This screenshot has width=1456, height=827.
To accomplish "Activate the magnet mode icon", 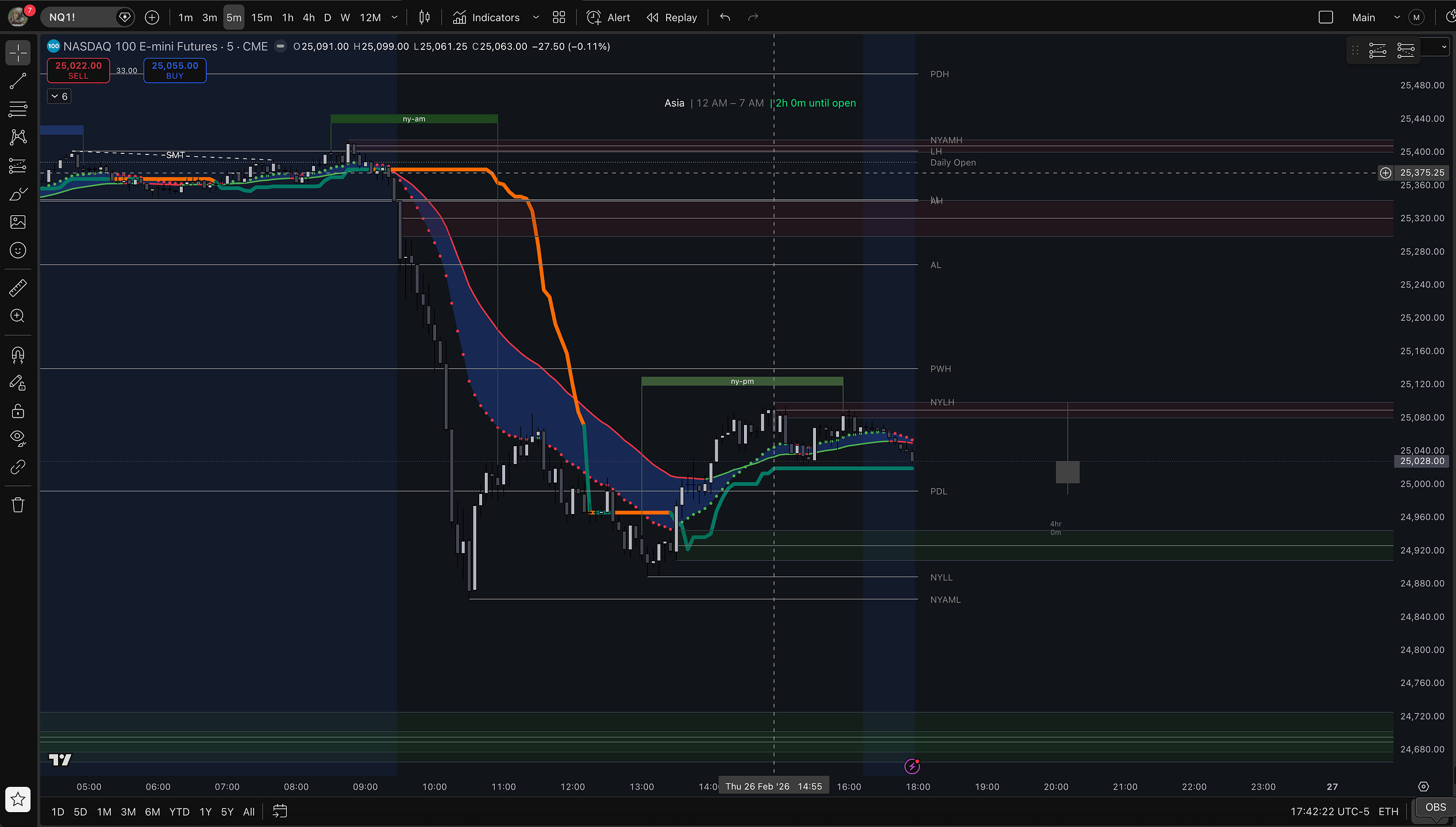I will (x=18, y=355).
